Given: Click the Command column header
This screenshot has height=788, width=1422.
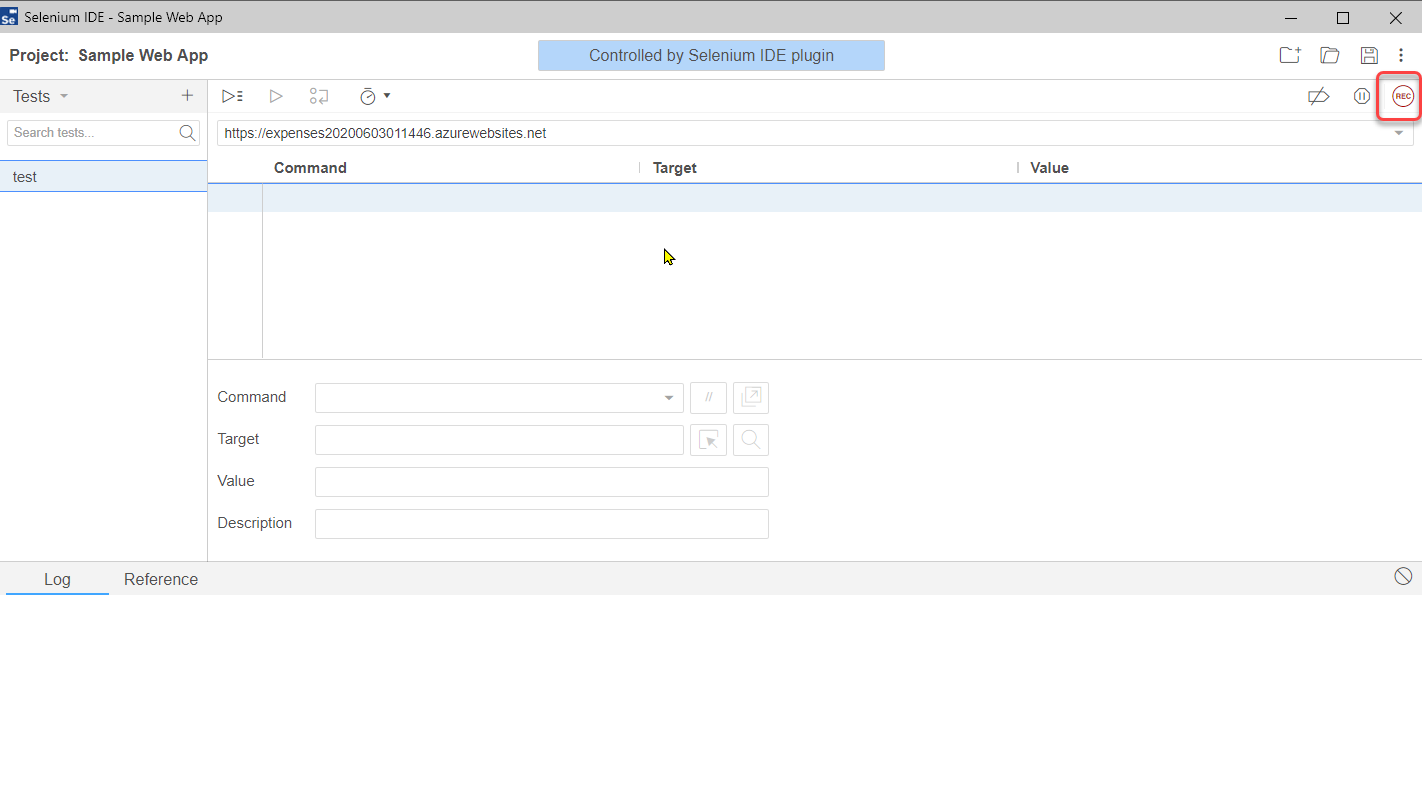Looking at the screenshot, I should (x=310, y=168).
